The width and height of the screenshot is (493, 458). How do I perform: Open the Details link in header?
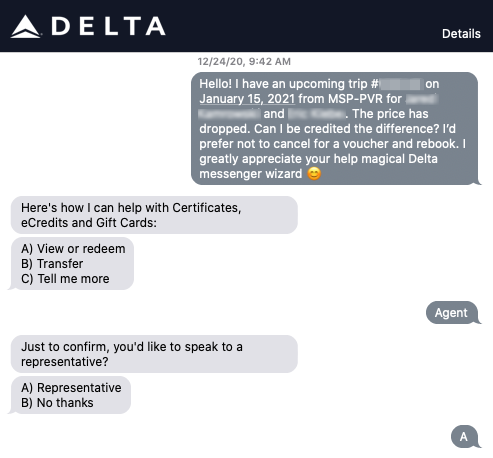coord(461,34)
